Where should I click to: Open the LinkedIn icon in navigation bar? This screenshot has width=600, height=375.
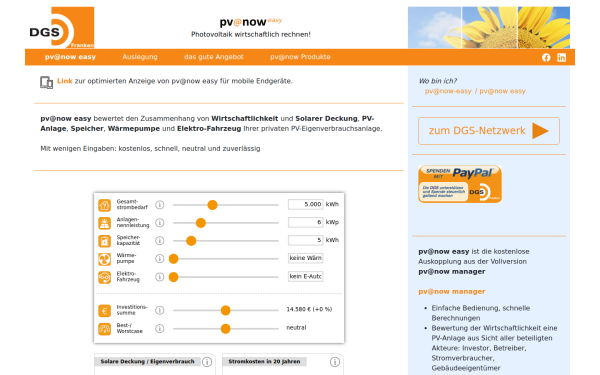click(x=561, y=57)
